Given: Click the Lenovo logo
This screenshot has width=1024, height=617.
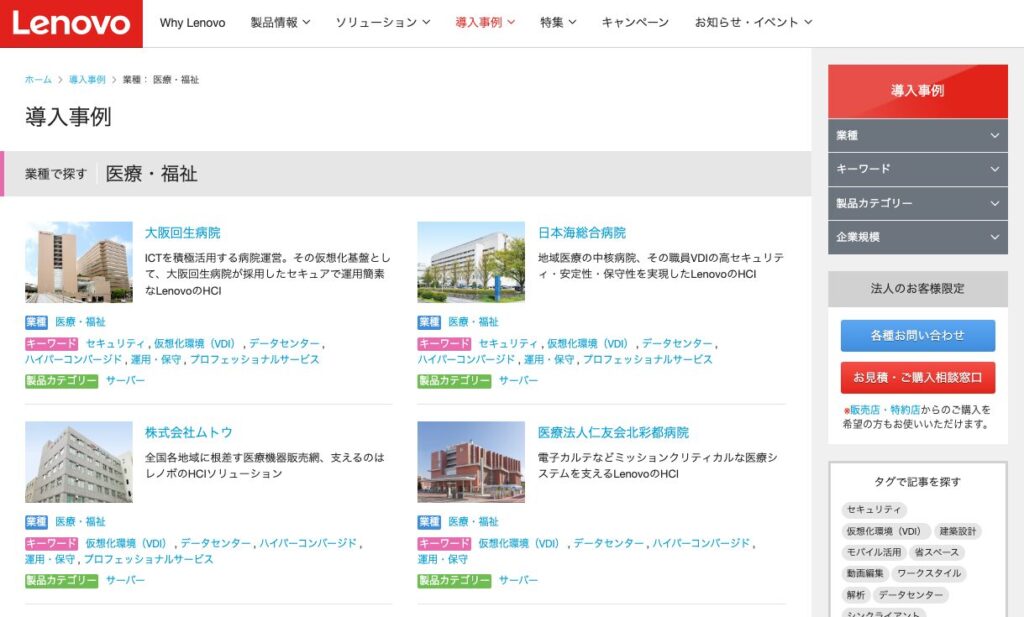Looking at the screenshot, I should (71, 23).
